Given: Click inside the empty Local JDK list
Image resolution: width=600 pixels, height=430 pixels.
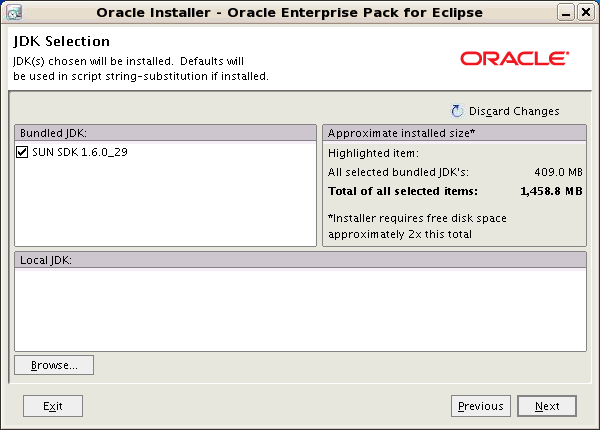Looking at the screenshot, I should (300, 309).
